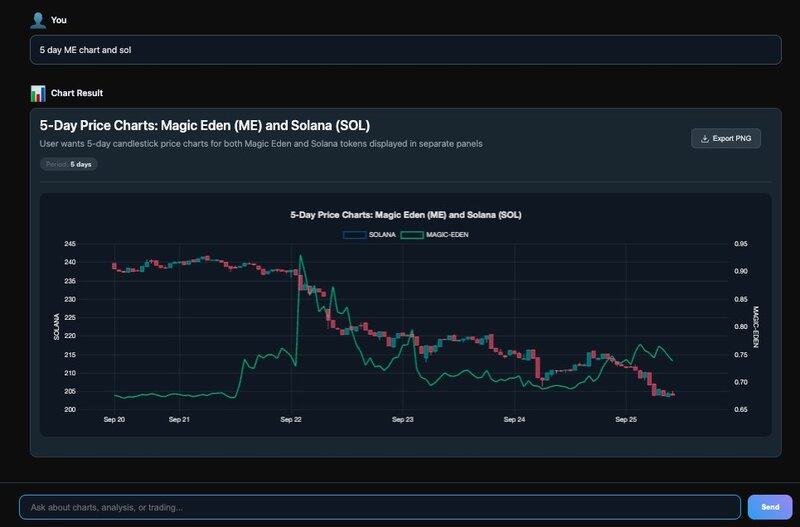Viewport: 800px width, 527px height.
Task: Click the chart title inside the plot area
Action: click(406, 215)
